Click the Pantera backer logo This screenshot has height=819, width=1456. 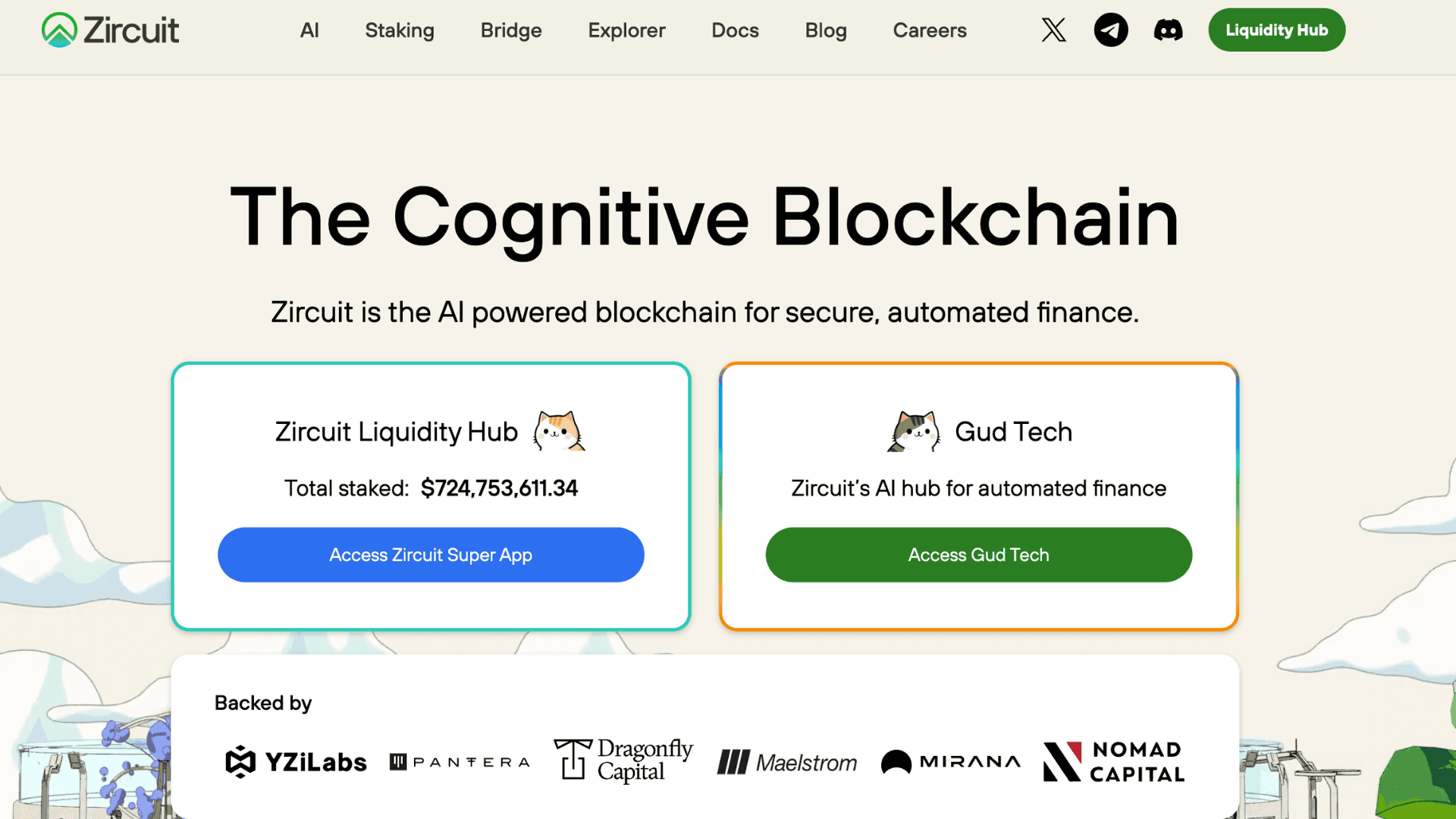[x=460, y=761]
